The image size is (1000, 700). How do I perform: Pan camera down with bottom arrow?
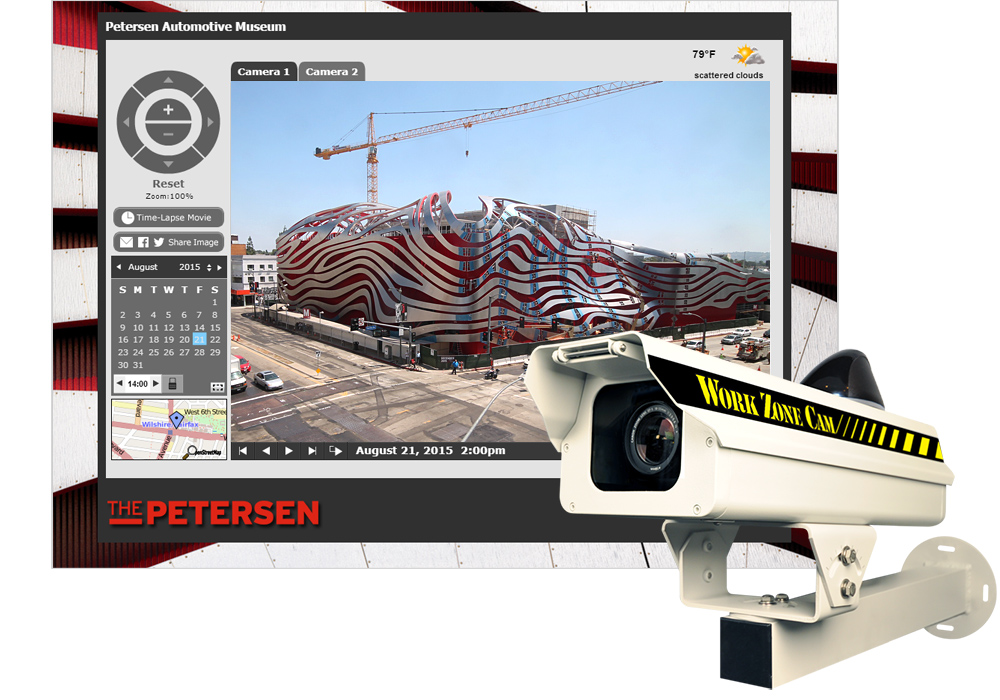[x=168, y=163]
